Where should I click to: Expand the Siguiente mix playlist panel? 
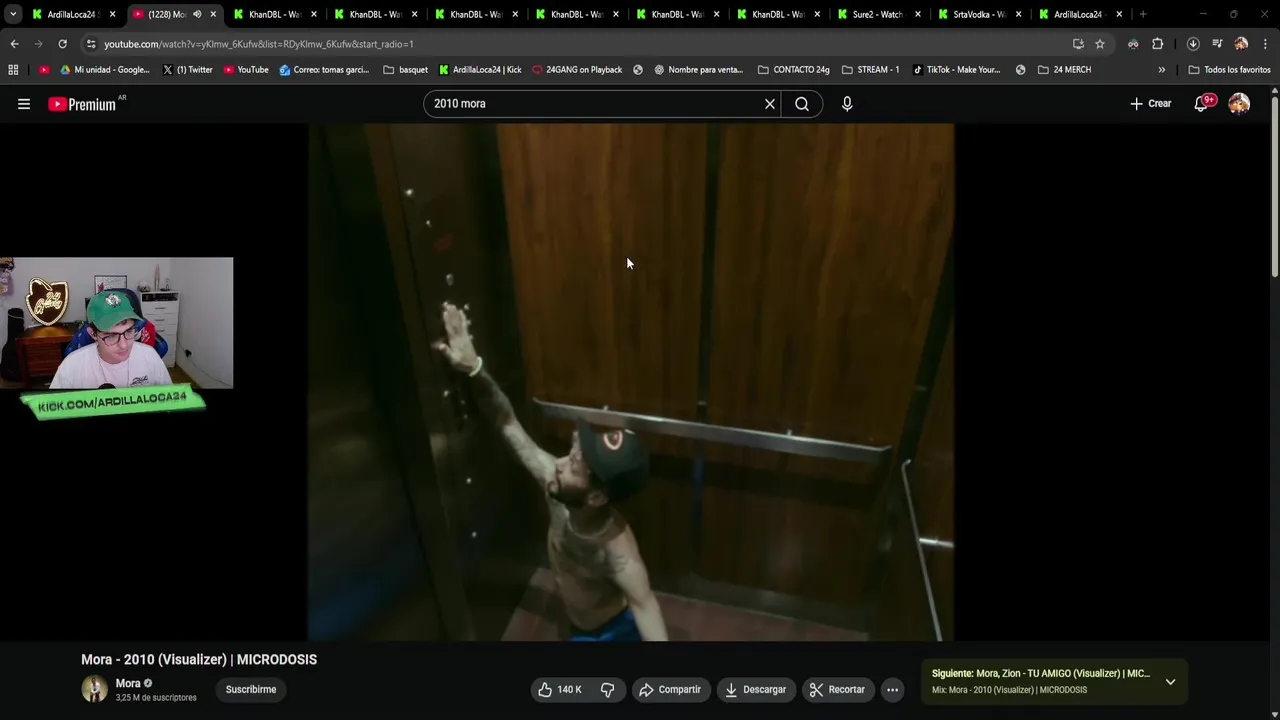[1170, 682]
